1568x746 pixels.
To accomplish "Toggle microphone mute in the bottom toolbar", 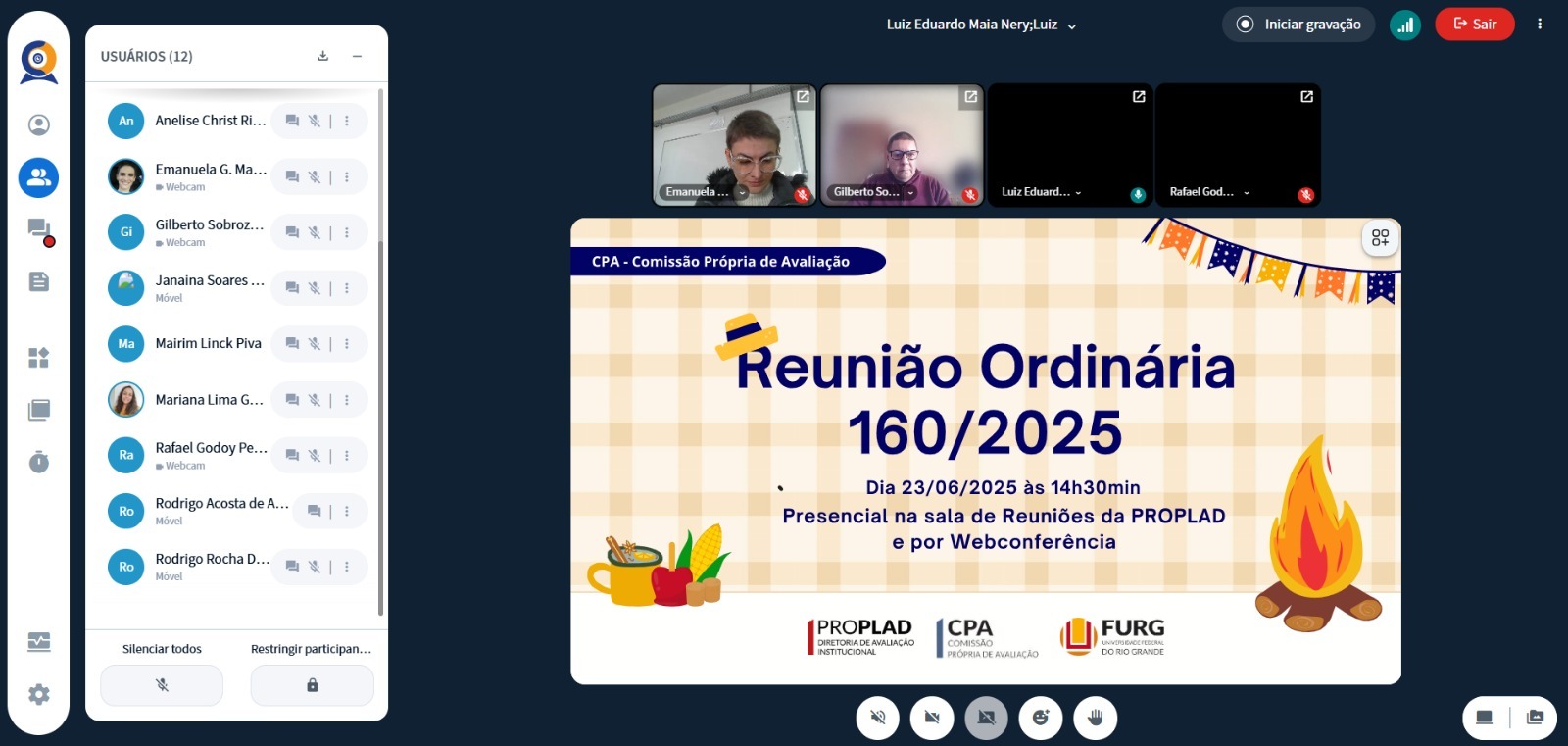I will coord(878,718).
